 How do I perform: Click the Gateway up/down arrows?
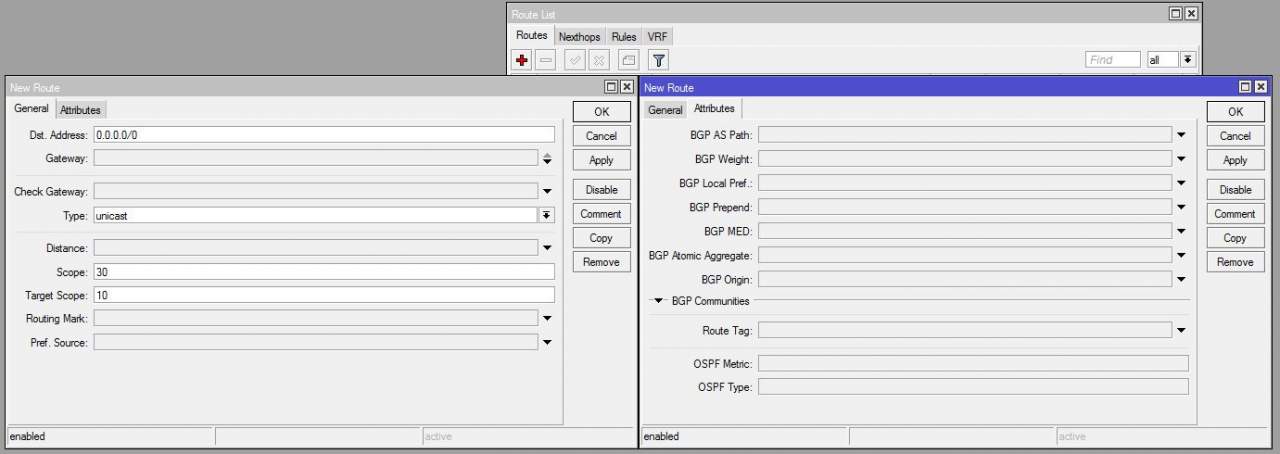[547, 158]
